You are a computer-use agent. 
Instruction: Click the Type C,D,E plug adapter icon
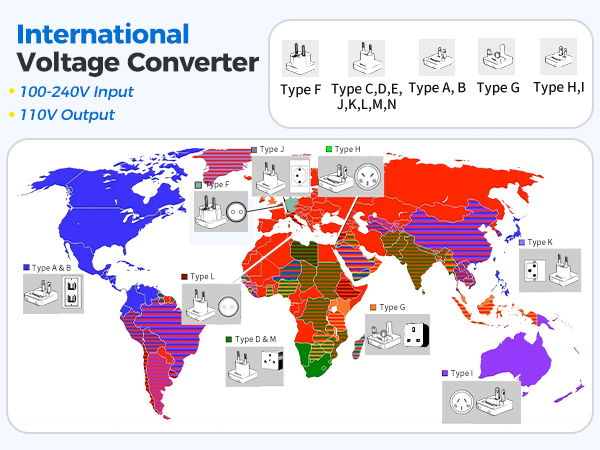click(x=366, y=59)
